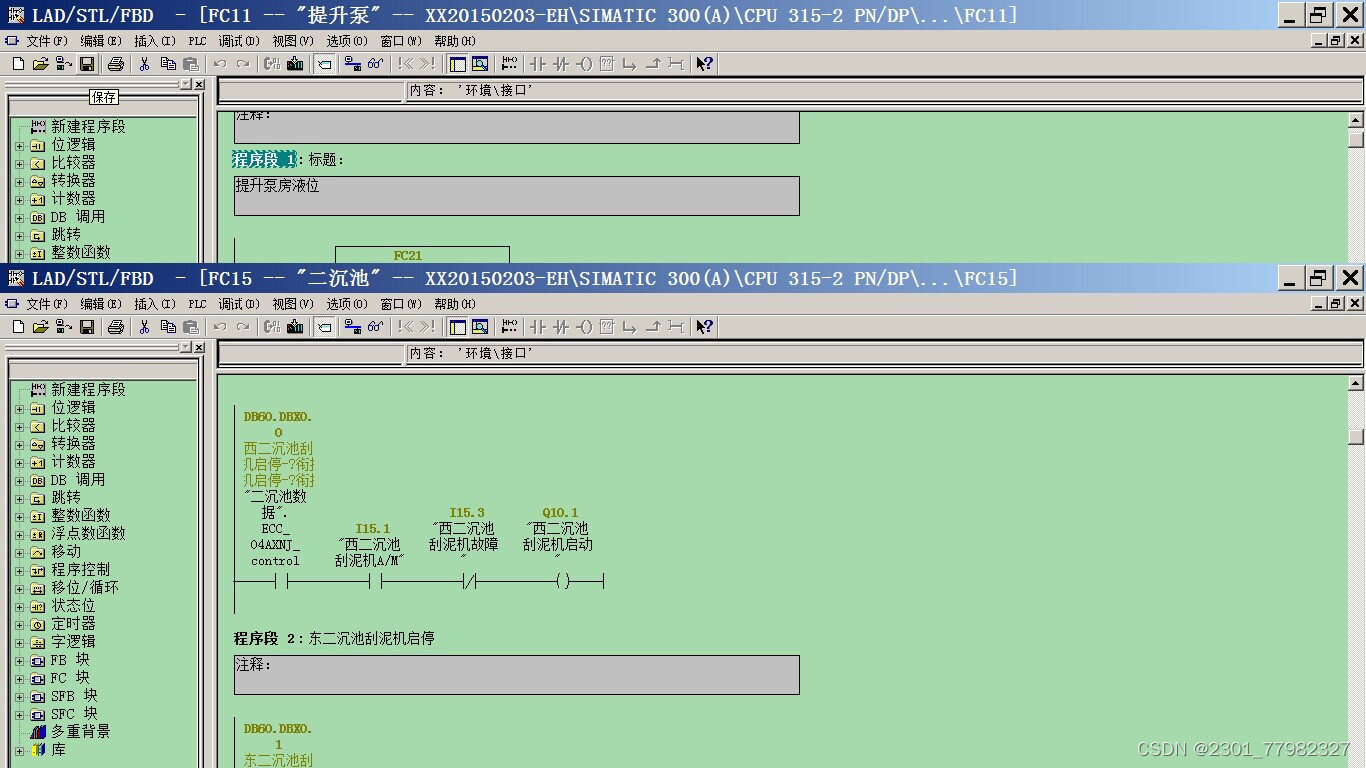Click Paste icon in FC15 window toolbar
Viewport: 1366px width, 768px height.
tap(190, 327)
